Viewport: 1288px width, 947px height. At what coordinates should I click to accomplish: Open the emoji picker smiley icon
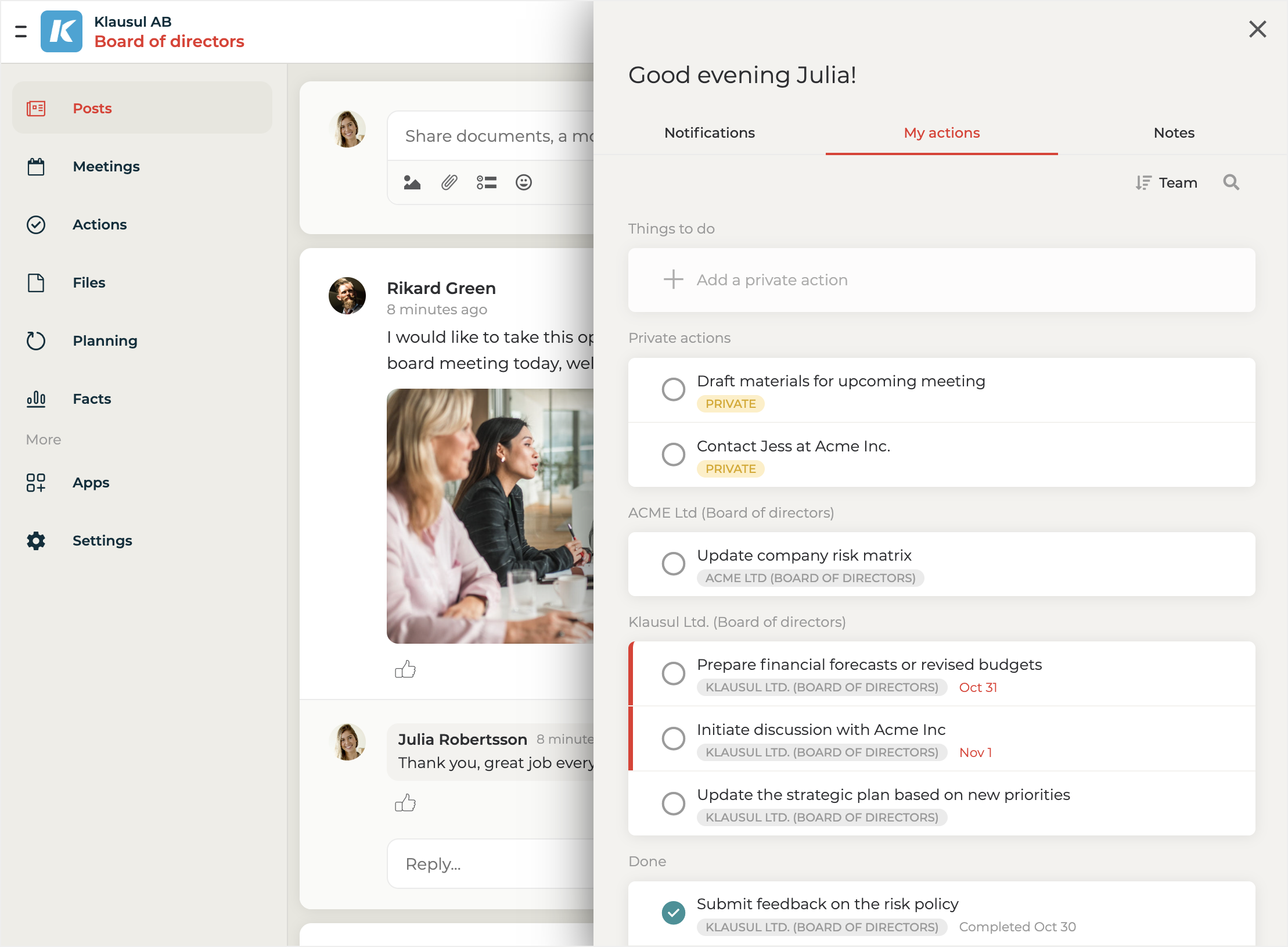tap(523, 183)
